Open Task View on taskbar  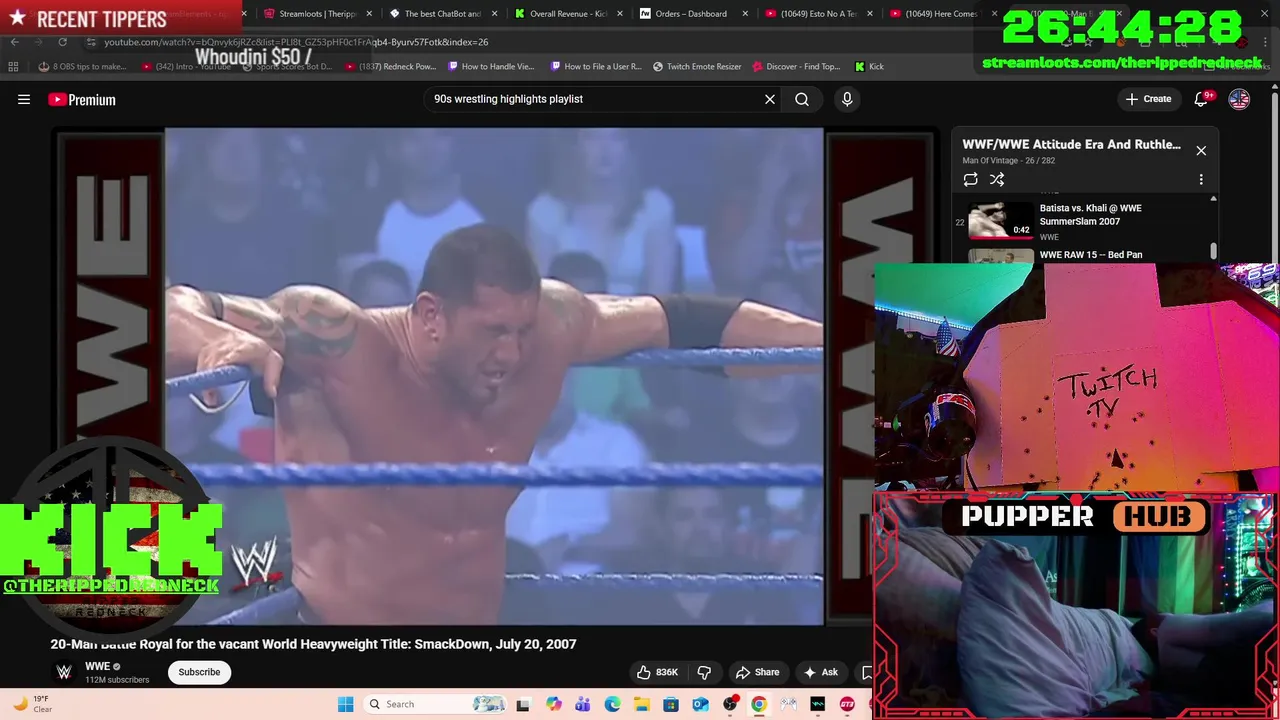(523, 704)
